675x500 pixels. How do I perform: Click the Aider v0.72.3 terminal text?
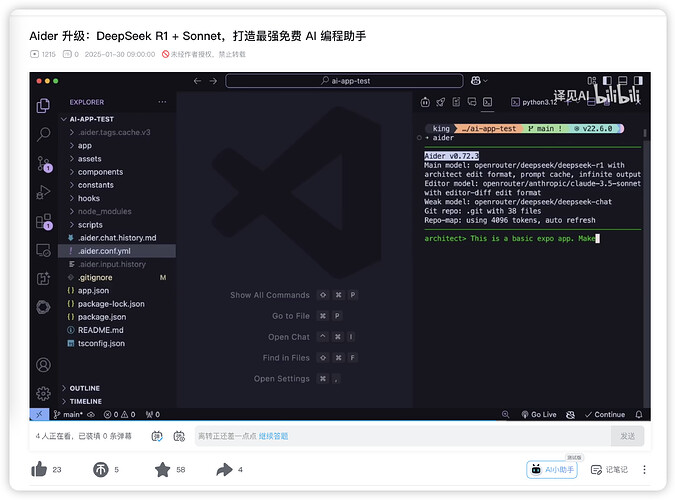tap(451, 156)
